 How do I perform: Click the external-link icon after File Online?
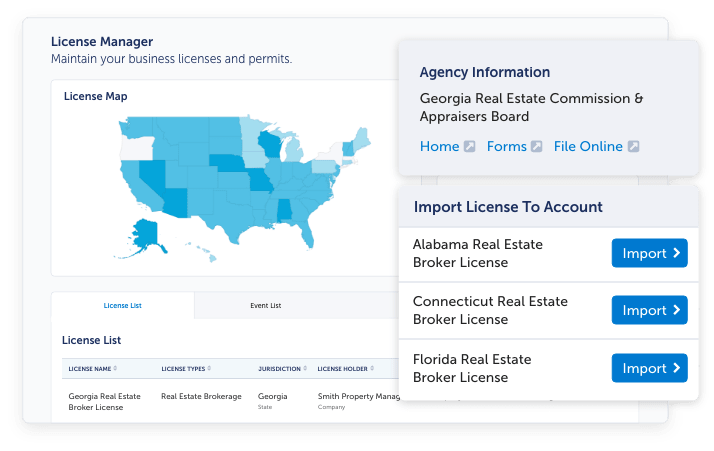(x=633, y=147)
